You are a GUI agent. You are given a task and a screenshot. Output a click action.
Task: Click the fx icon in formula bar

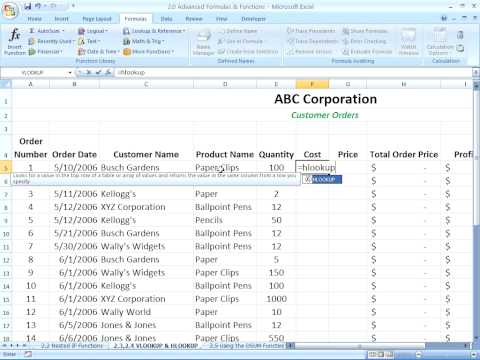coord(108,72)
